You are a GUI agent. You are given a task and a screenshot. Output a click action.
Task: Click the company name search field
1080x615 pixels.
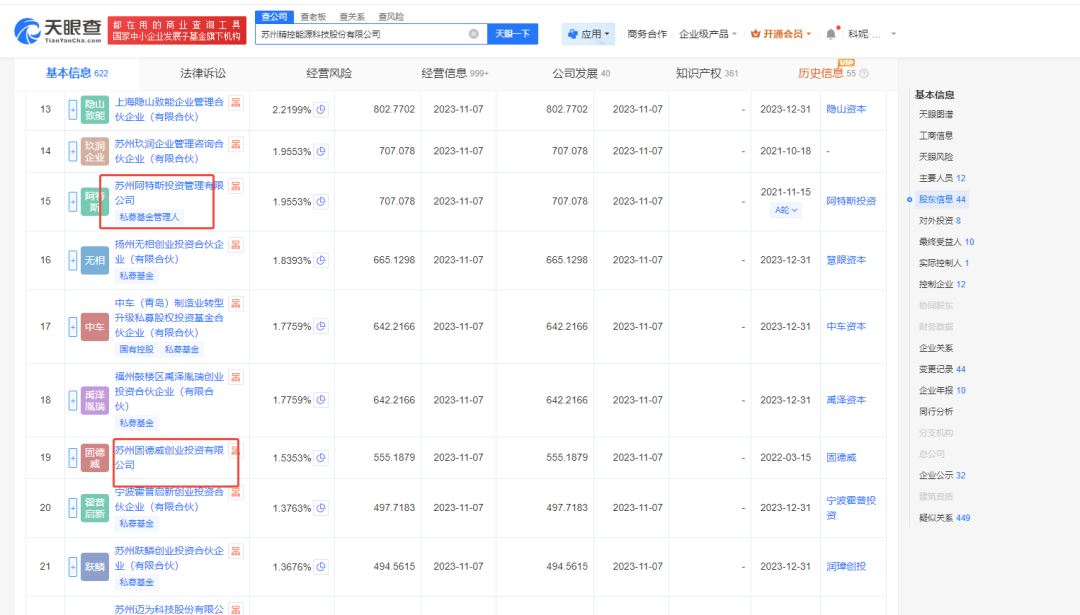(360, 34)
